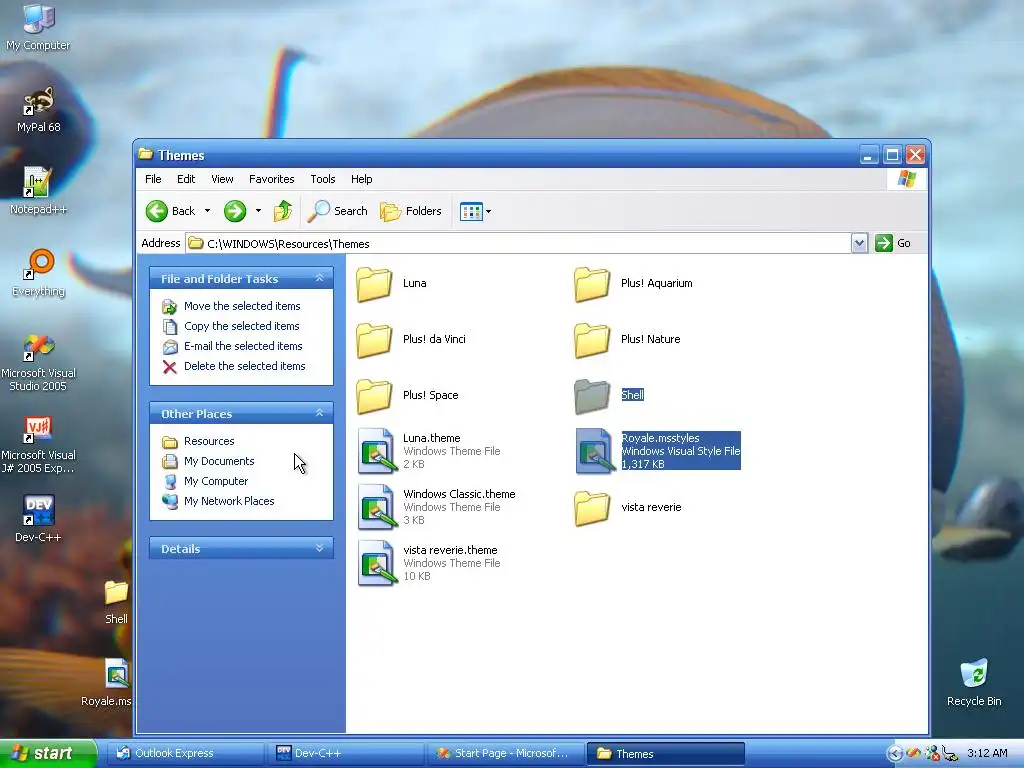Image resolution: width=1024 pixels, height=768 pixels.
Task: Click the address bar path field
Action: 519,244
